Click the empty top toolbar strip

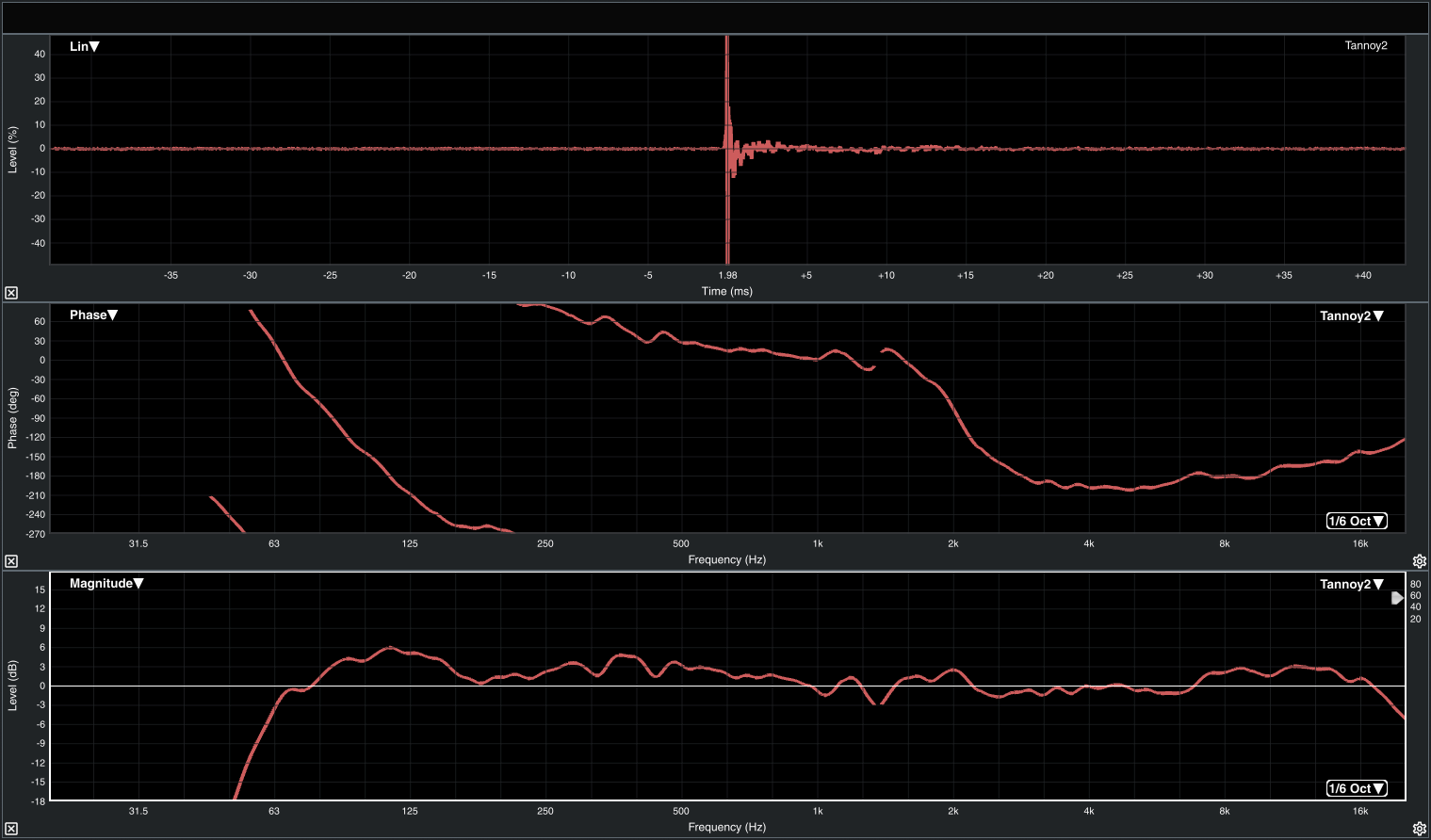point(716,17)
